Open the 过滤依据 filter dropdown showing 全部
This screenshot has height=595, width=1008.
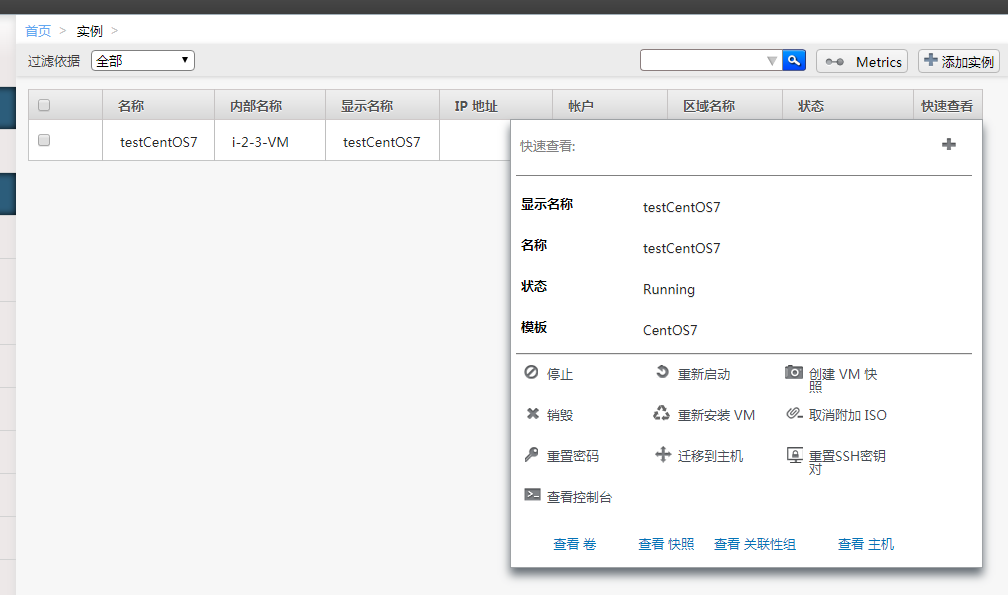point(141,60)
